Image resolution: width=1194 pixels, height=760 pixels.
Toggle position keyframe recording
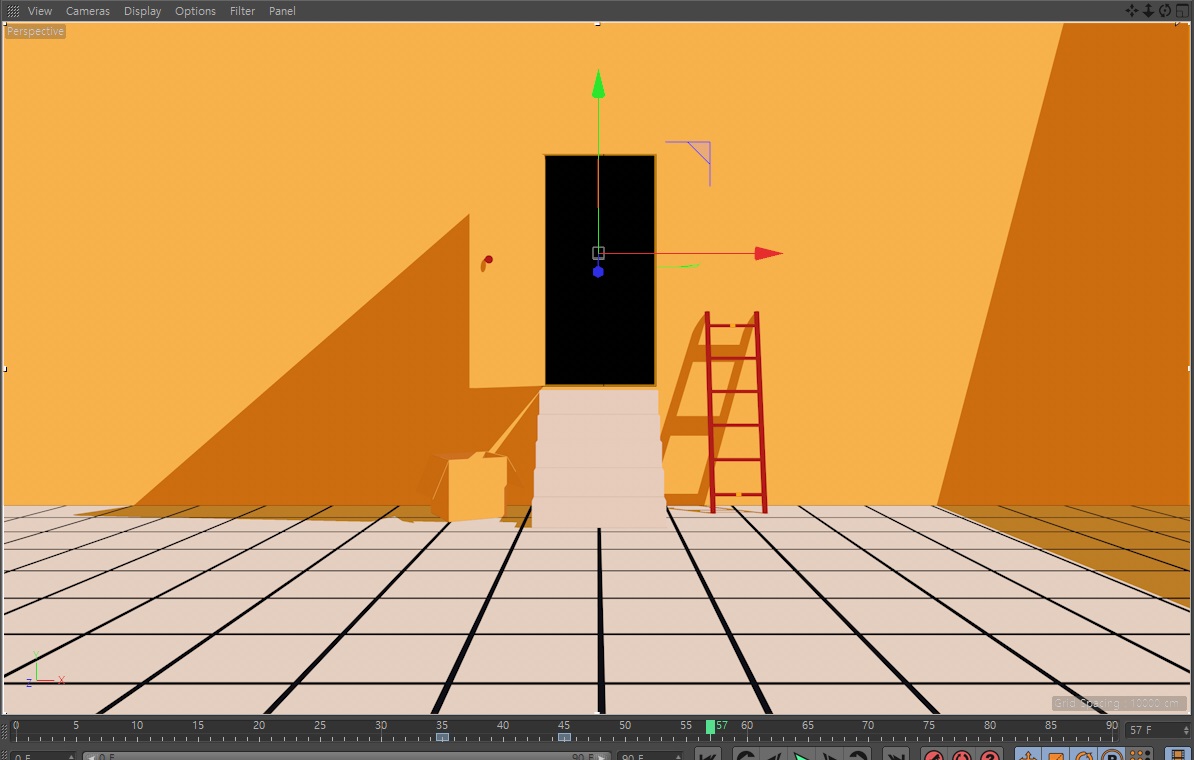coord(1026,756)
